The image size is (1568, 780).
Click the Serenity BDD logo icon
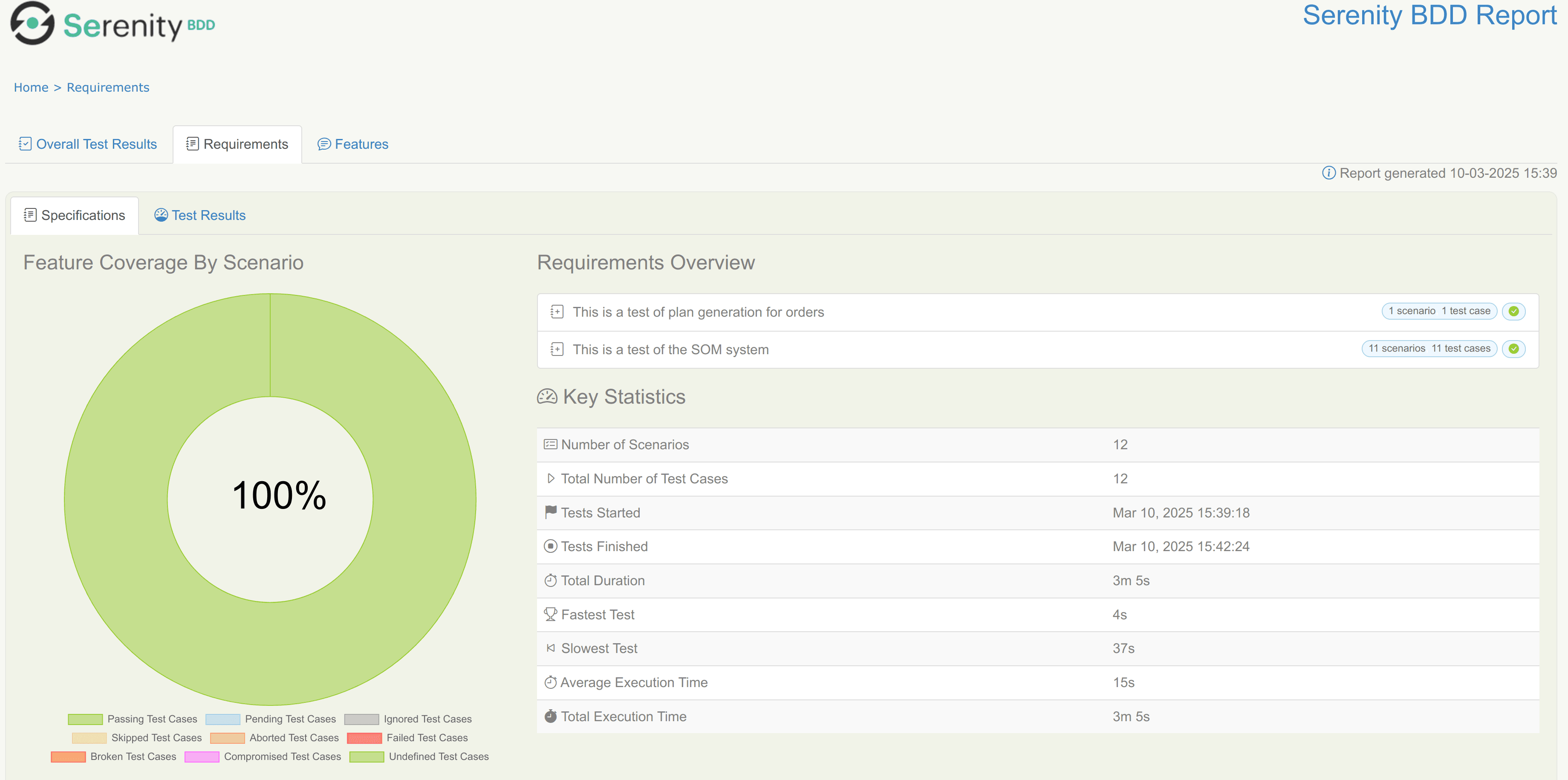point(32,23)
